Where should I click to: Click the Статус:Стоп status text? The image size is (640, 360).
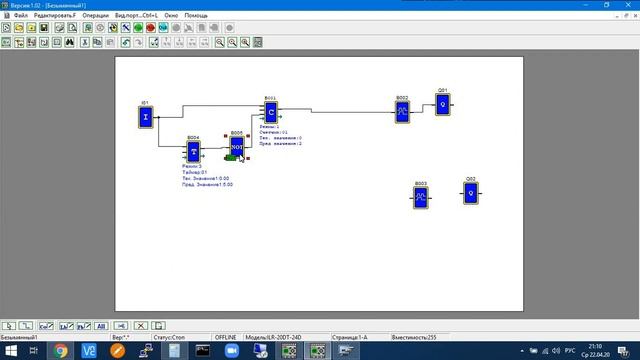click(169, 338)
